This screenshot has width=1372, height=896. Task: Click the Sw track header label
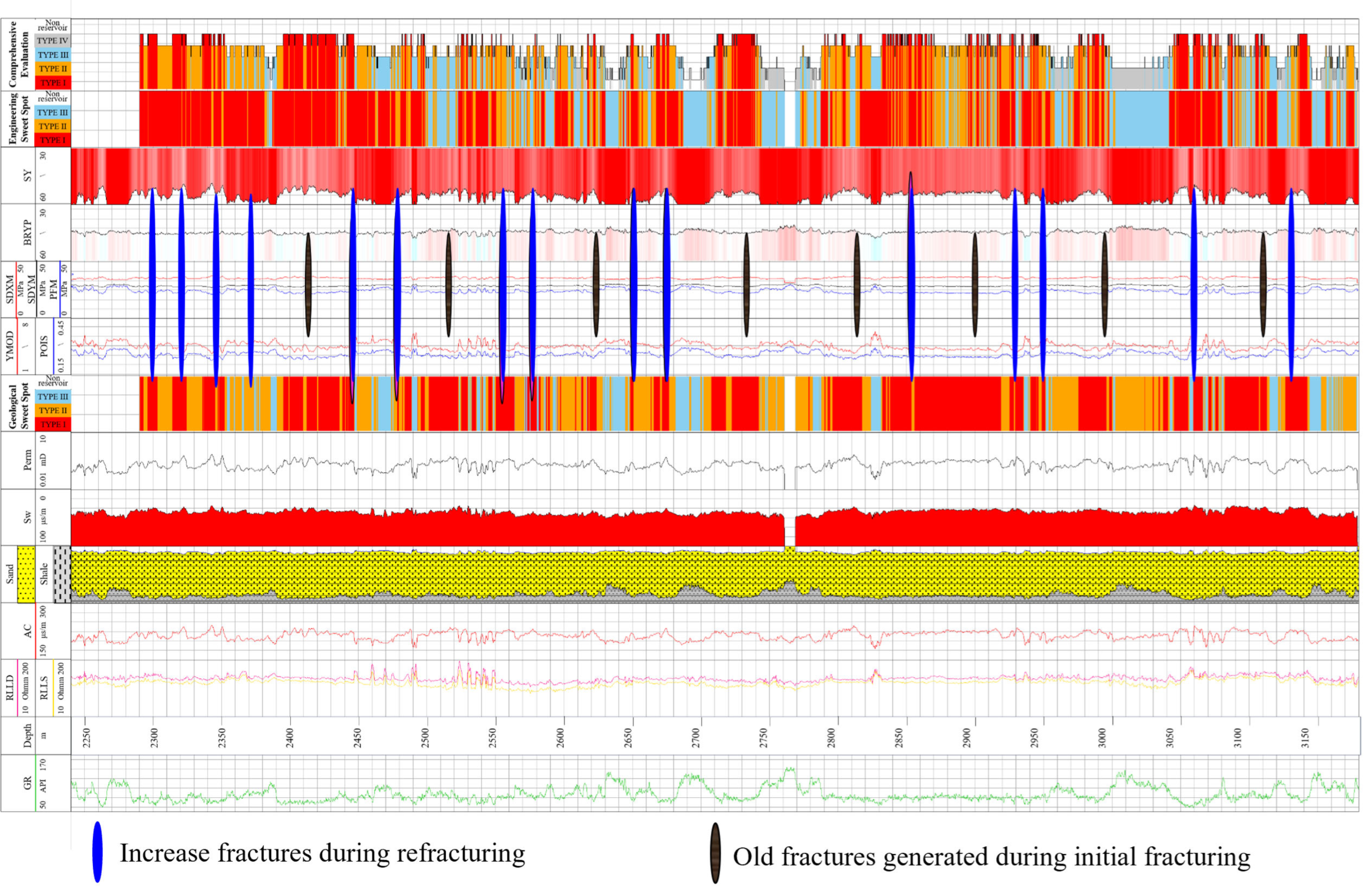(x=27, y=518)
